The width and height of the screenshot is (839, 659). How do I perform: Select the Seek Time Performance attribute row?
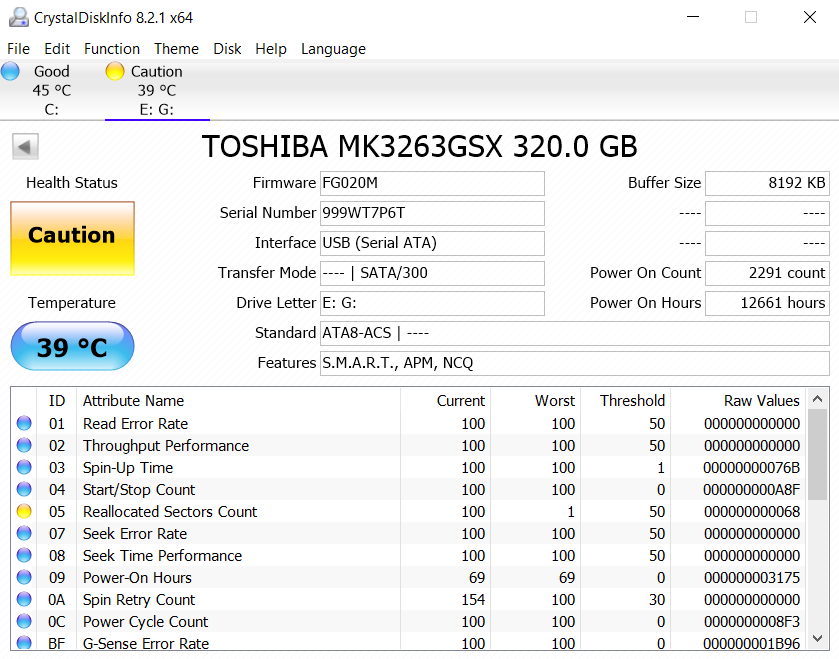tap(409, 555)
